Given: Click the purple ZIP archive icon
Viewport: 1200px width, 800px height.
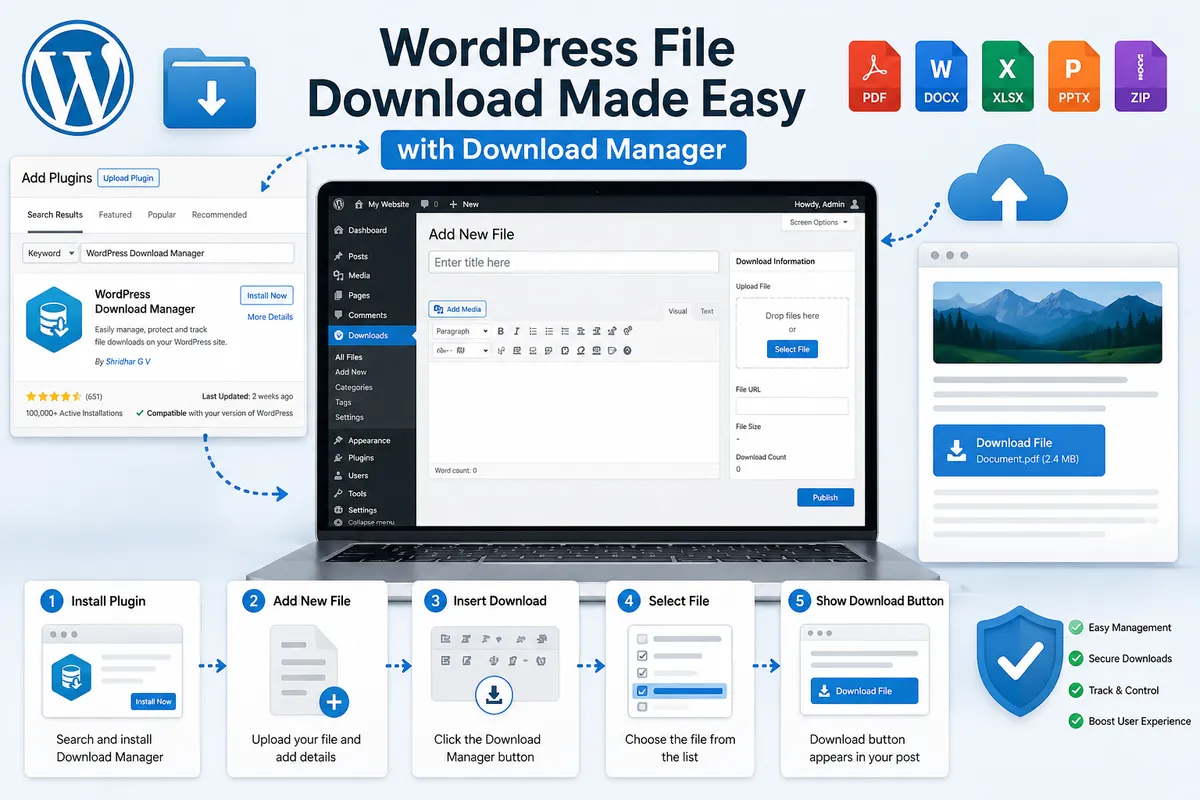Looking at the screenshot, I should [1139, 76].
